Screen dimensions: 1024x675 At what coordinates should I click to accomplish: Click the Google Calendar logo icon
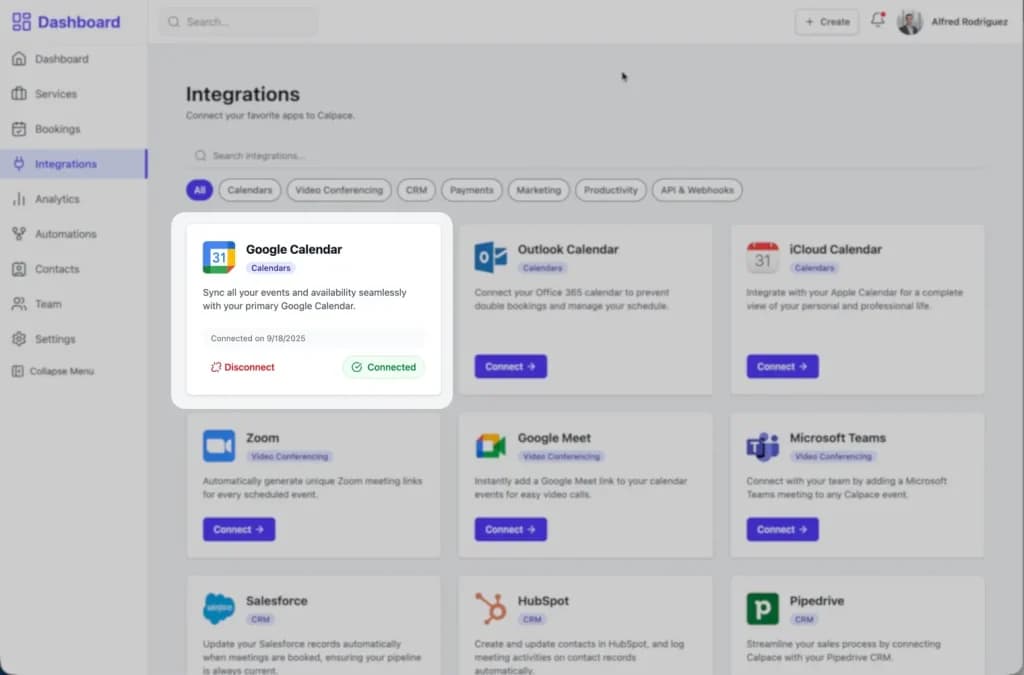click(219, 257)
